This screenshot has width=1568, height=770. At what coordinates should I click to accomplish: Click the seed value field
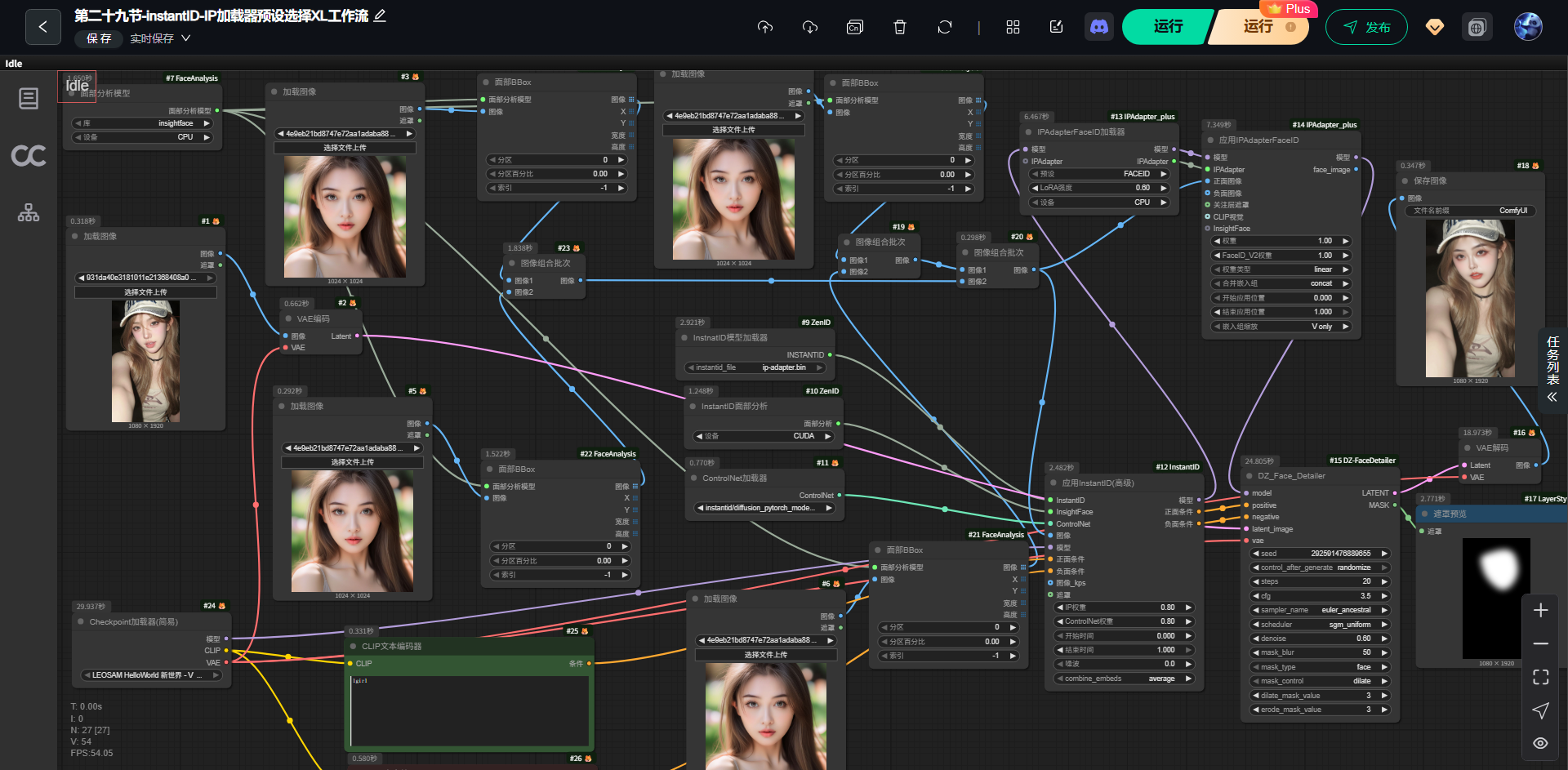tap(1320, 554)
